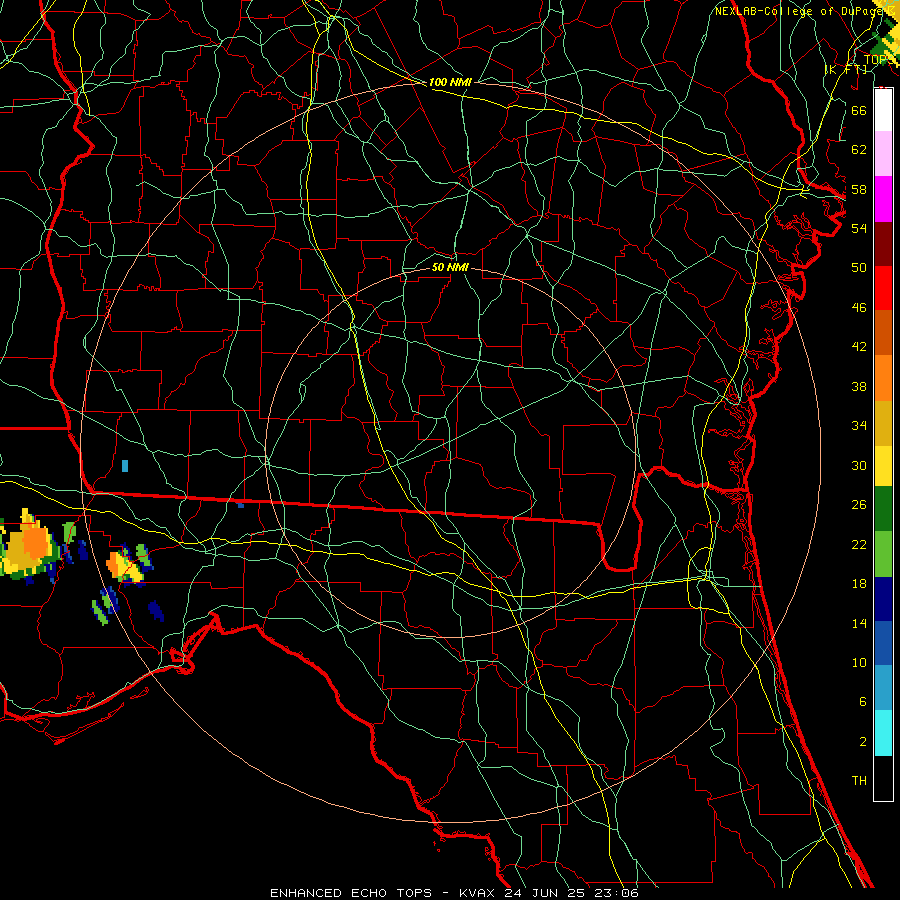Click the 23:06 timestamp

[x=617, y=893]
